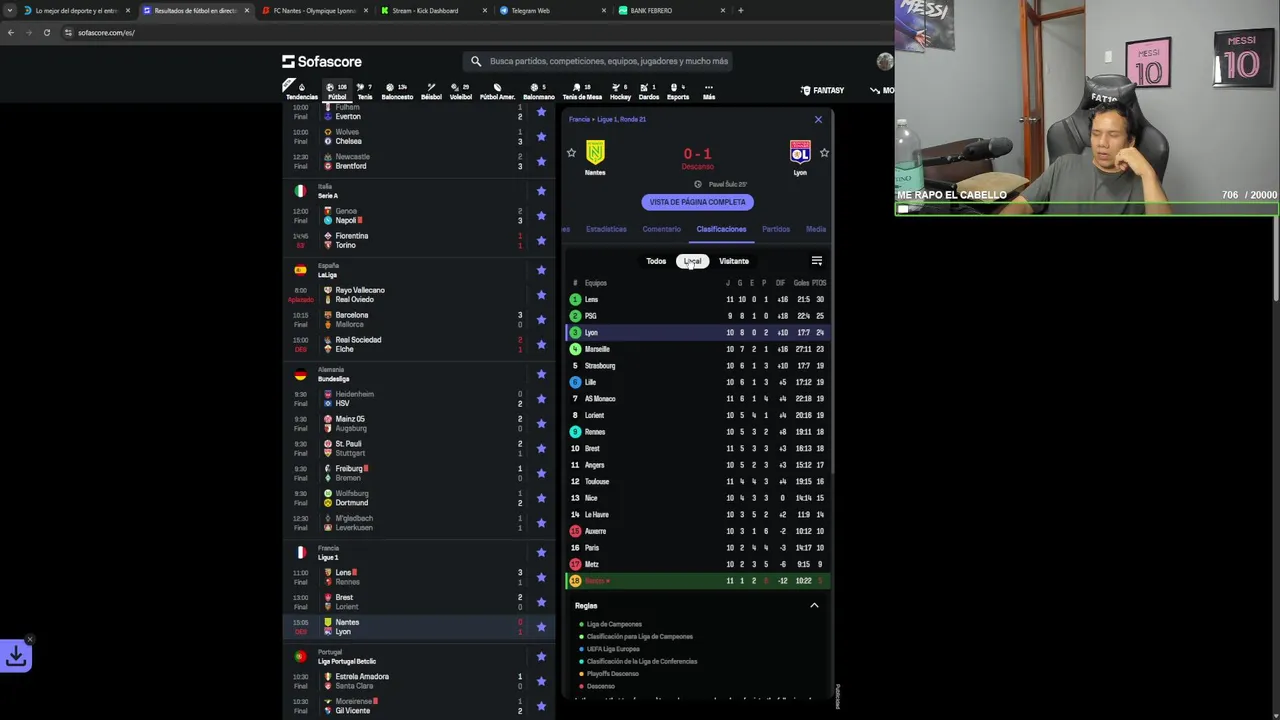The image size is (1280, 720).
Task: Favorite the Lyon team star
Action: [824, 153]
